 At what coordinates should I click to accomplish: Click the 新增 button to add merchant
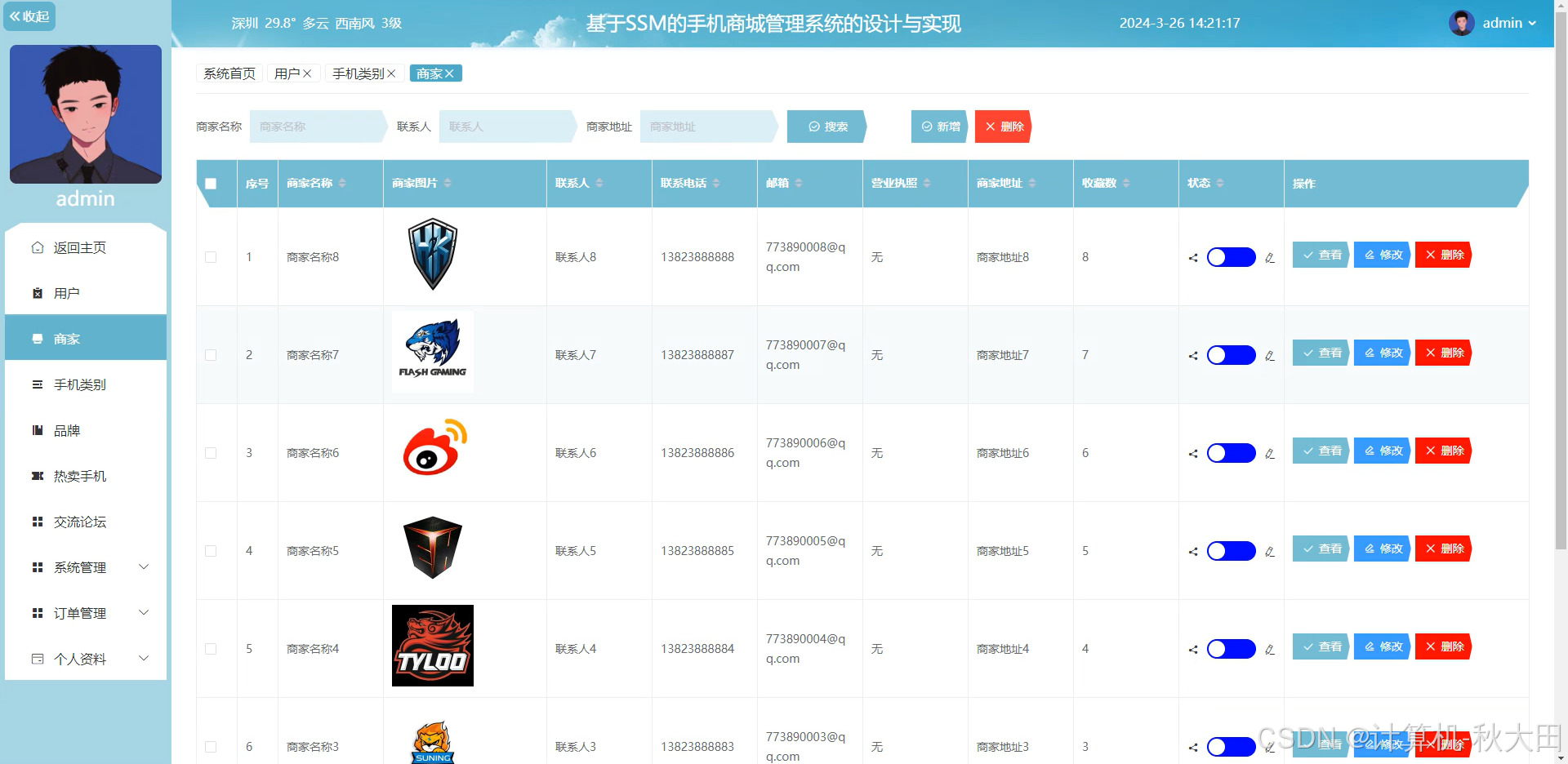[x=938, y=127]
